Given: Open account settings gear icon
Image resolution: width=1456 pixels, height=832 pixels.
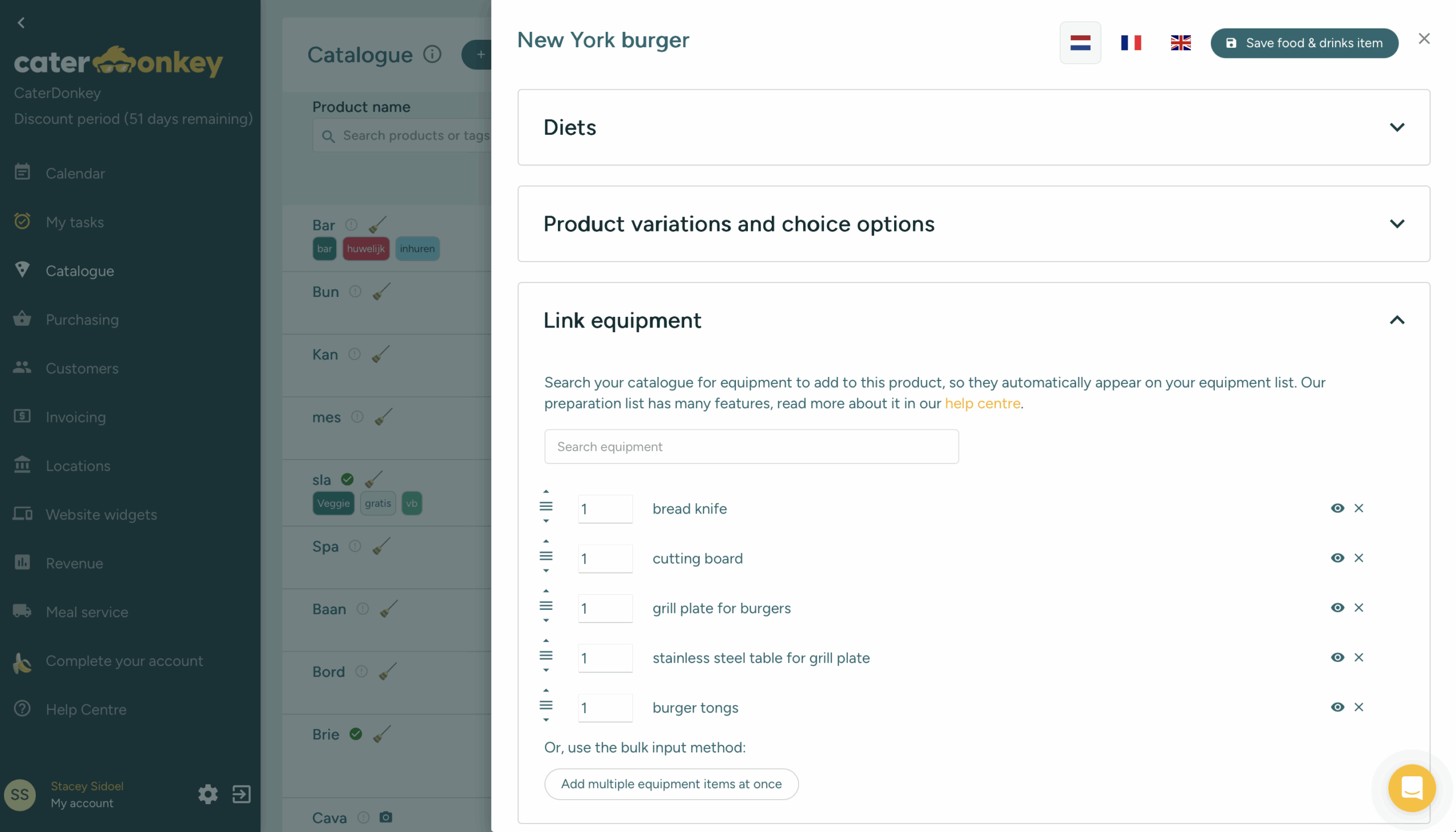Looking at the screenshot, I should (x=208, y=794).
